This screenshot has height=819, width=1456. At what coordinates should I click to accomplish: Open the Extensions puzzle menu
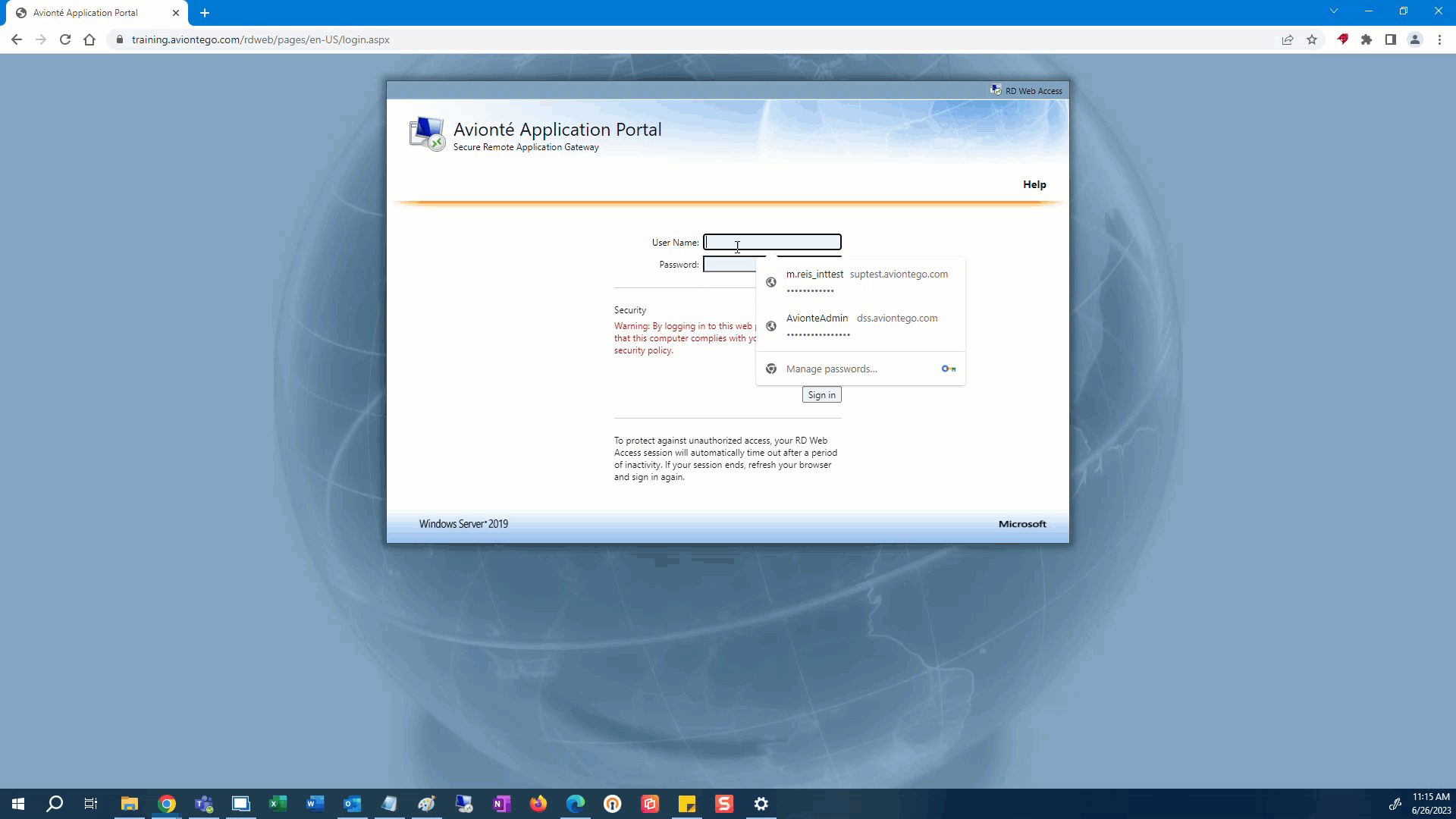pos(1367,39)
